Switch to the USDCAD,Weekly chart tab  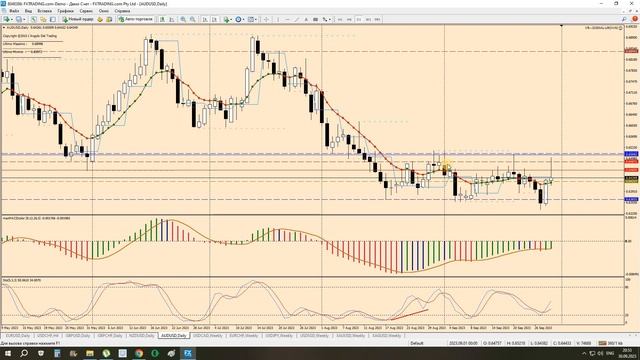[207, 336]
